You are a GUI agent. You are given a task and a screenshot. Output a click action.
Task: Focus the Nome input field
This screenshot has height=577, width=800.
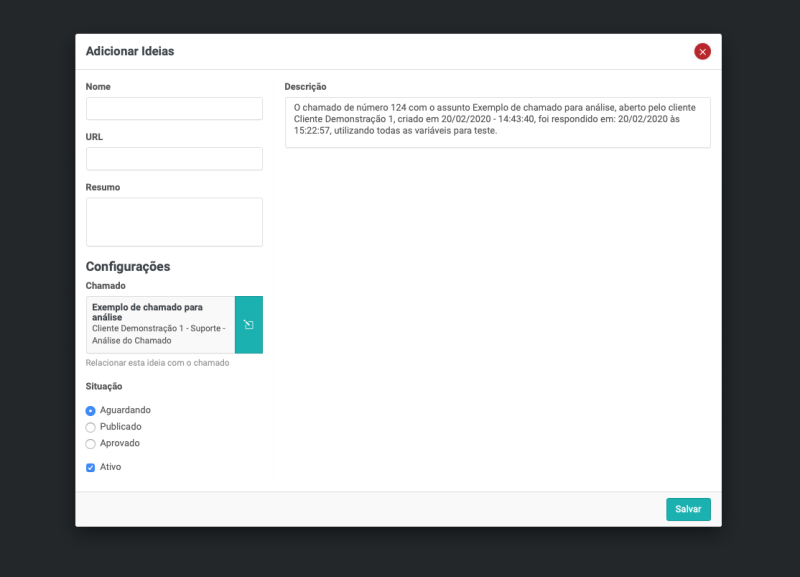[174, 109]
